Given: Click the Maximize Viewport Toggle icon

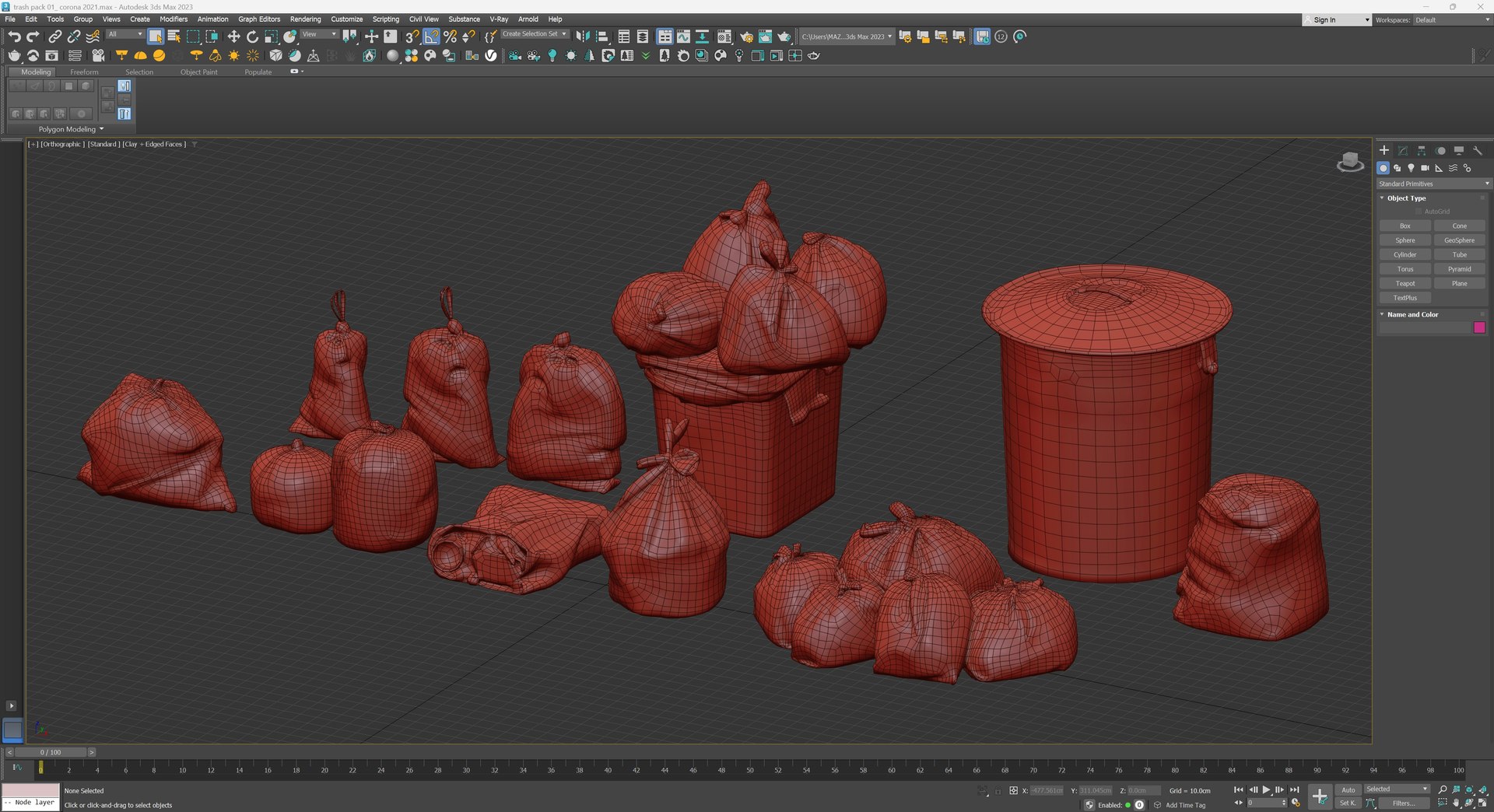Looking at the screenshot, I should (x=1482, y=803).
